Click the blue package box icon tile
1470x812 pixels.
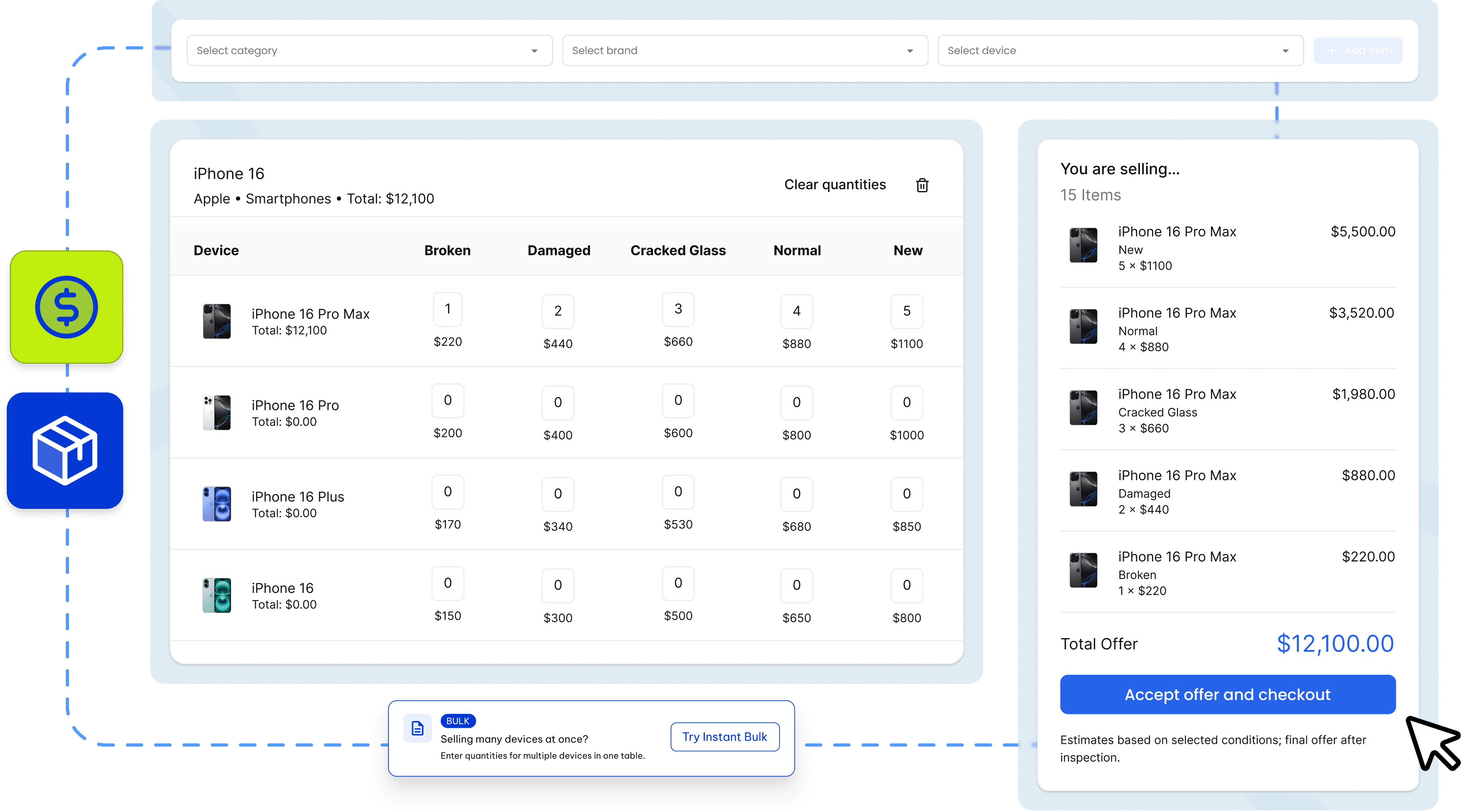point(65,450)
